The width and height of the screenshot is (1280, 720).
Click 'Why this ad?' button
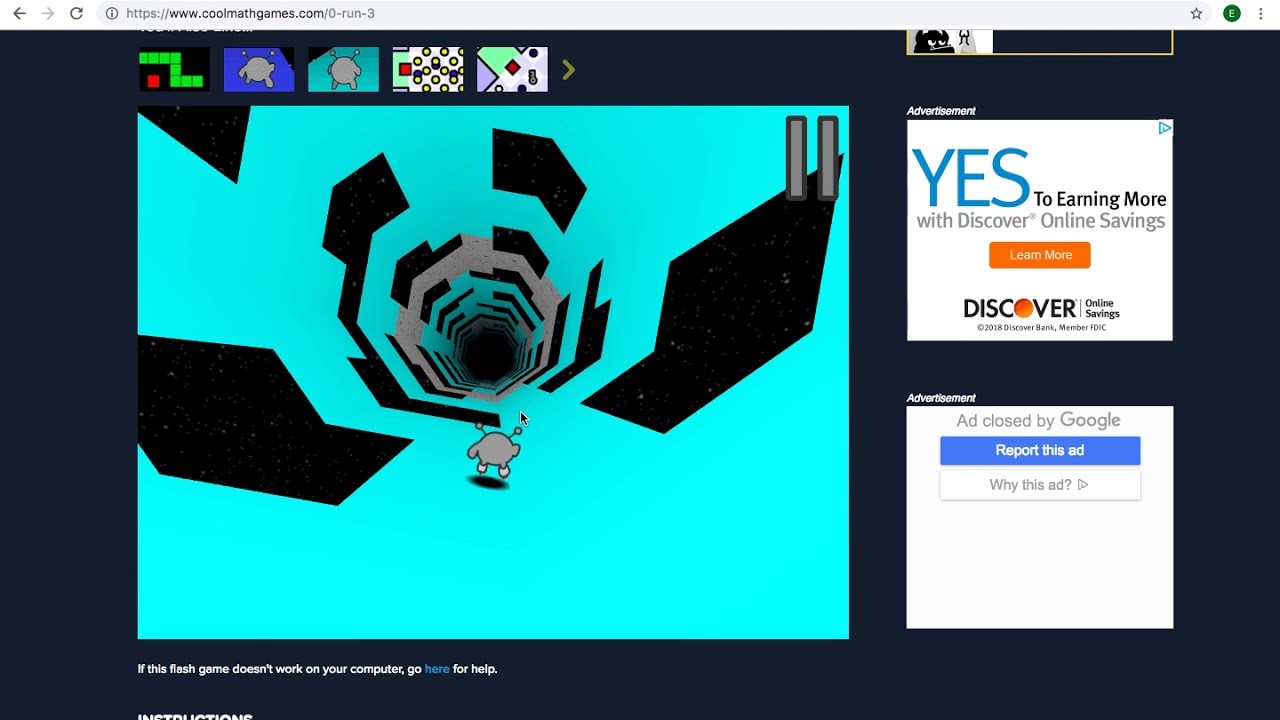click(1040, 485)
